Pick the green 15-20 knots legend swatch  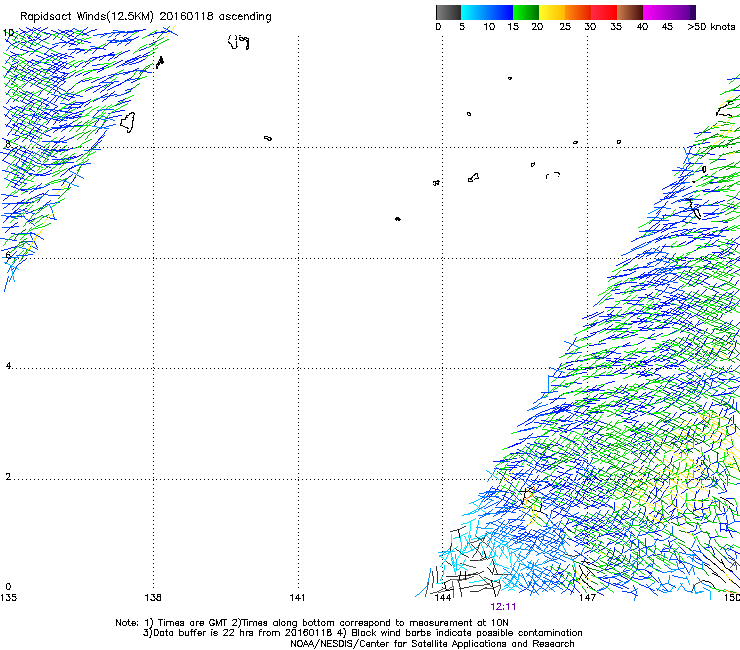[x=526, y=12]
